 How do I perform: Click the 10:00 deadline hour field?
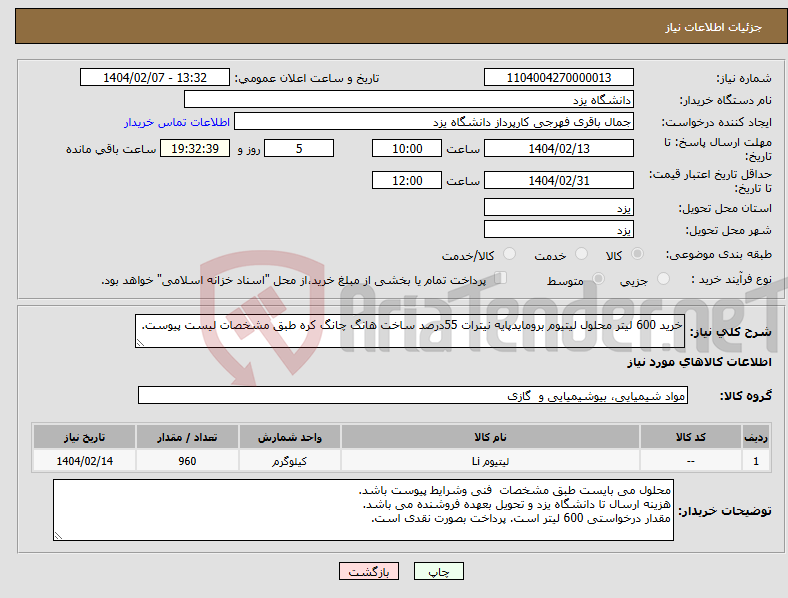407,148
